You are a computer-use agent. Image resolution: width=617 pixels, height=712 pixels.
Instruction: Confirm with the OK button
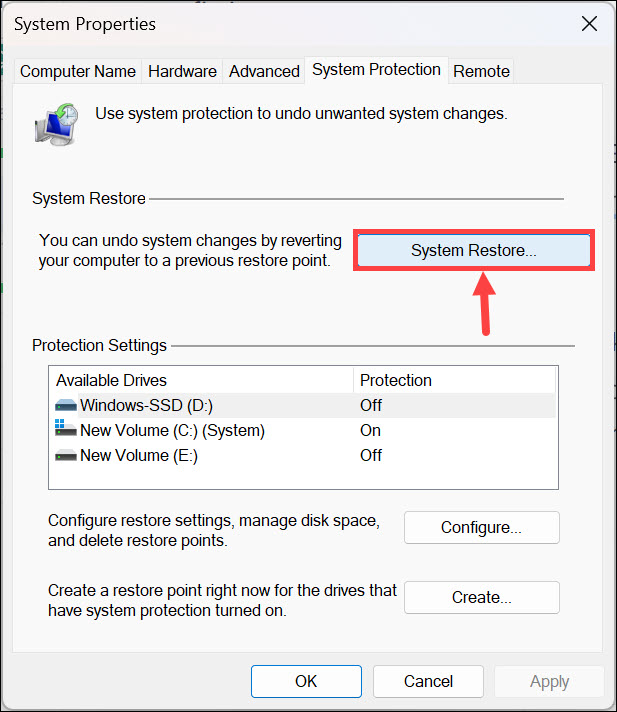point(306,681)
